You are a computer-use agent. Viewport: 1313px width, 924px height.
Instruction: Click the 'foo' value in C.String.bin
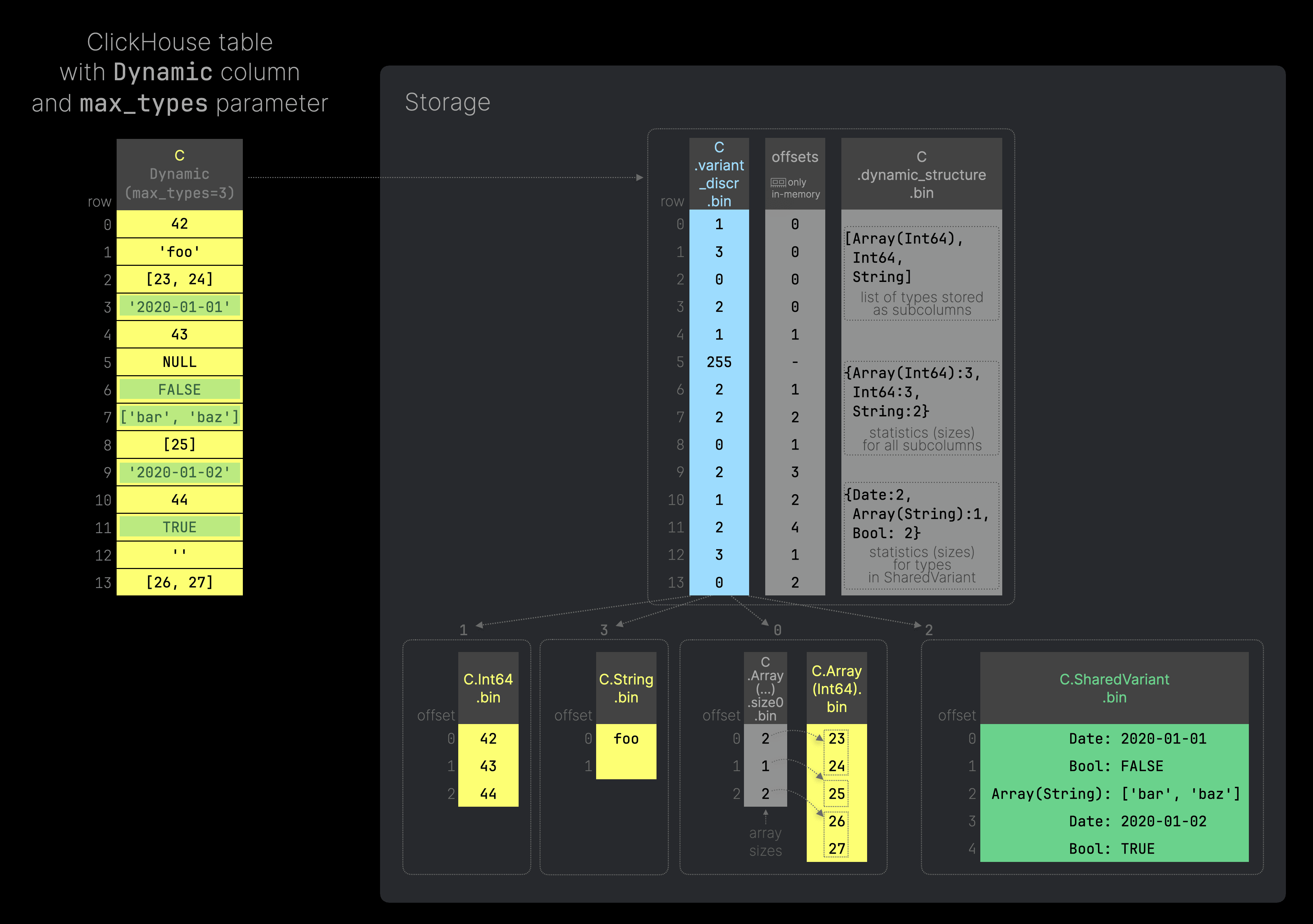pos(626,739)
